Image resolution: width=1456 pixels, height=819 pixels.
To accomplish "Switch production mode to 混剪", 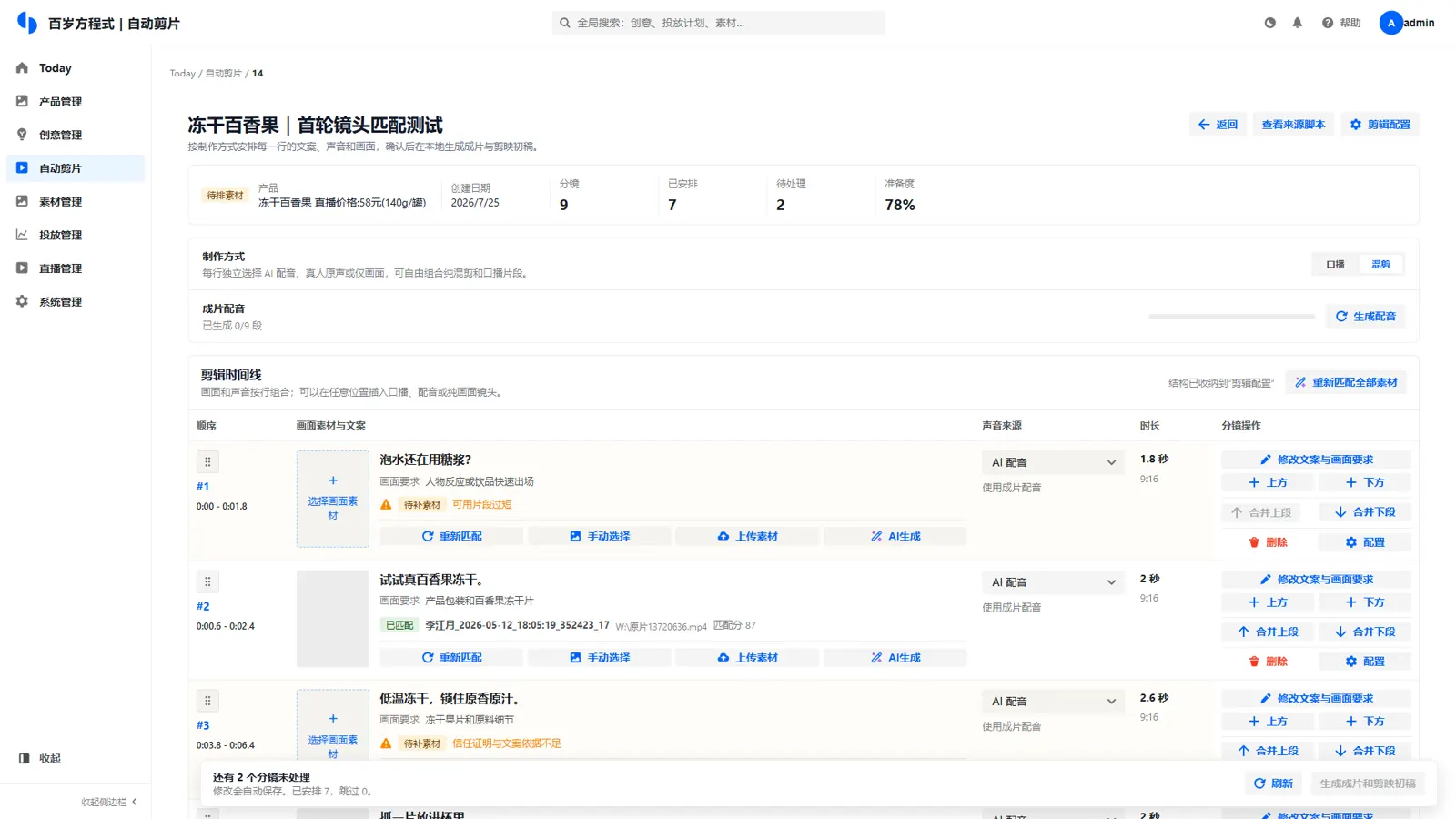I will 1380,265.
